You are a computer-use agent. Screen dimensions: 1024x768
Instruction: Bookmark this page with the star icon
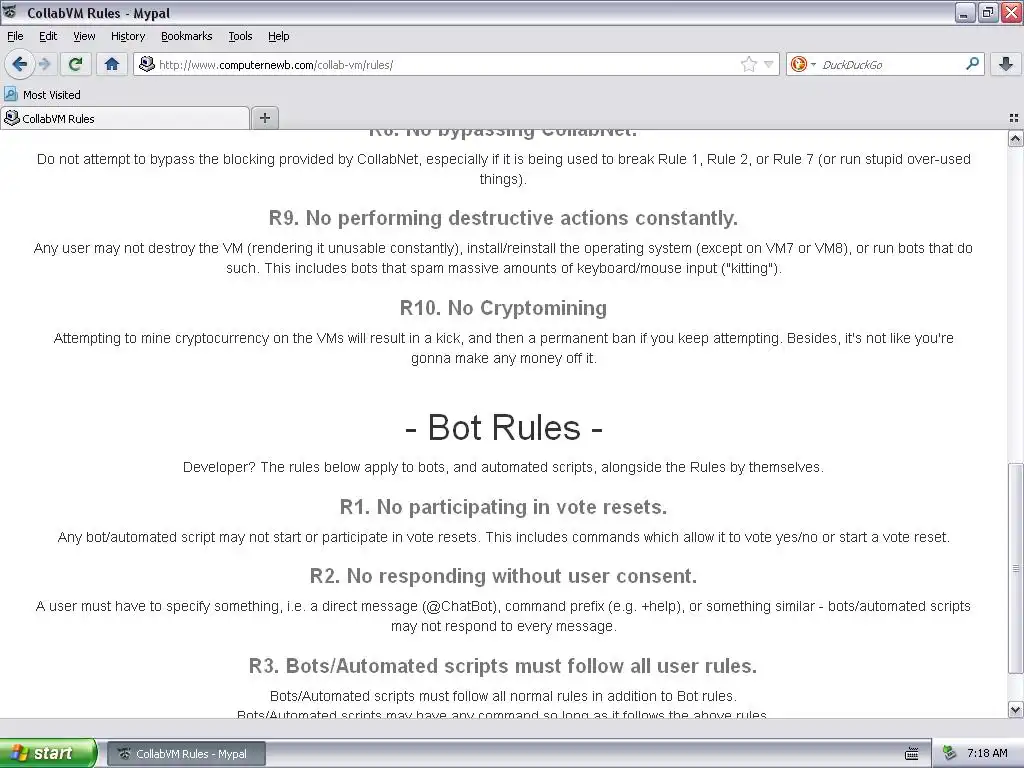(x=748, y=64)
